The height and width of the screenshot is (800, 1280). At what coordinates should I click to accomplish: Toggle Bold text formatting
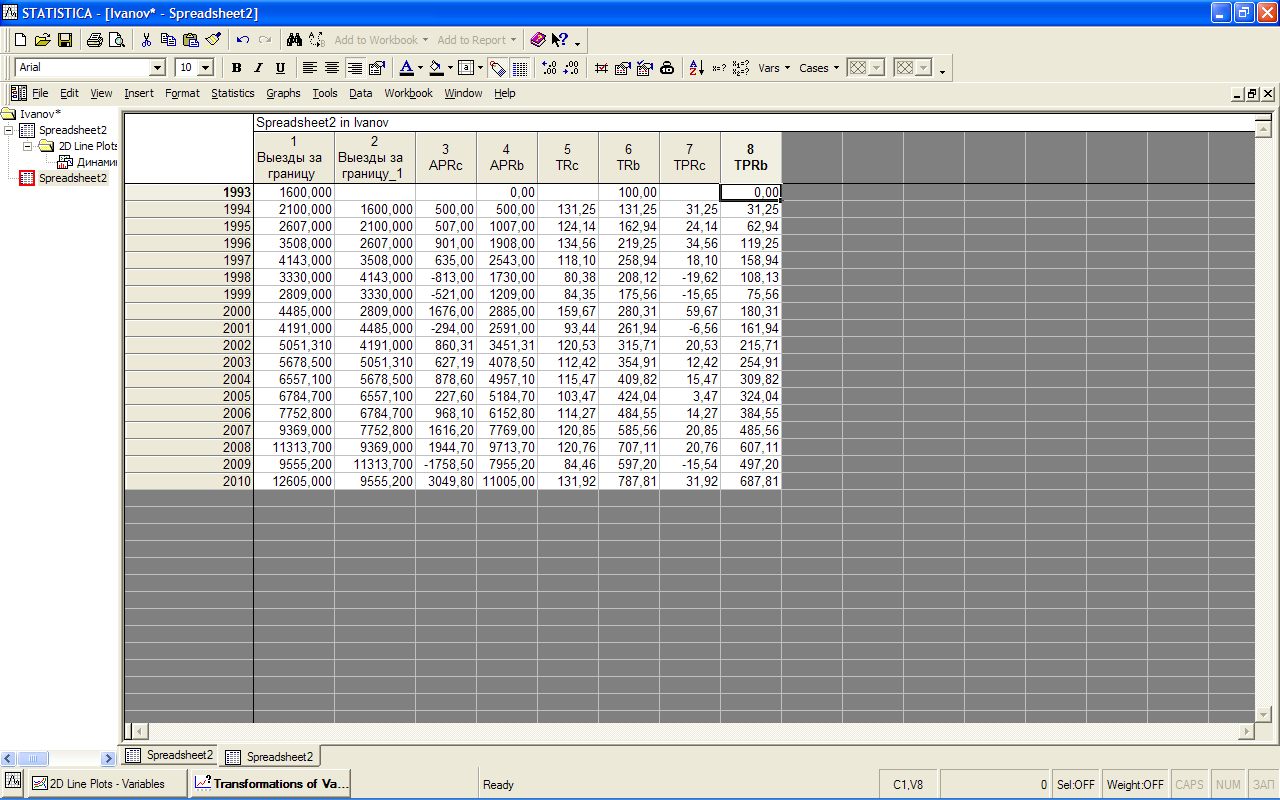coord(237,68)
